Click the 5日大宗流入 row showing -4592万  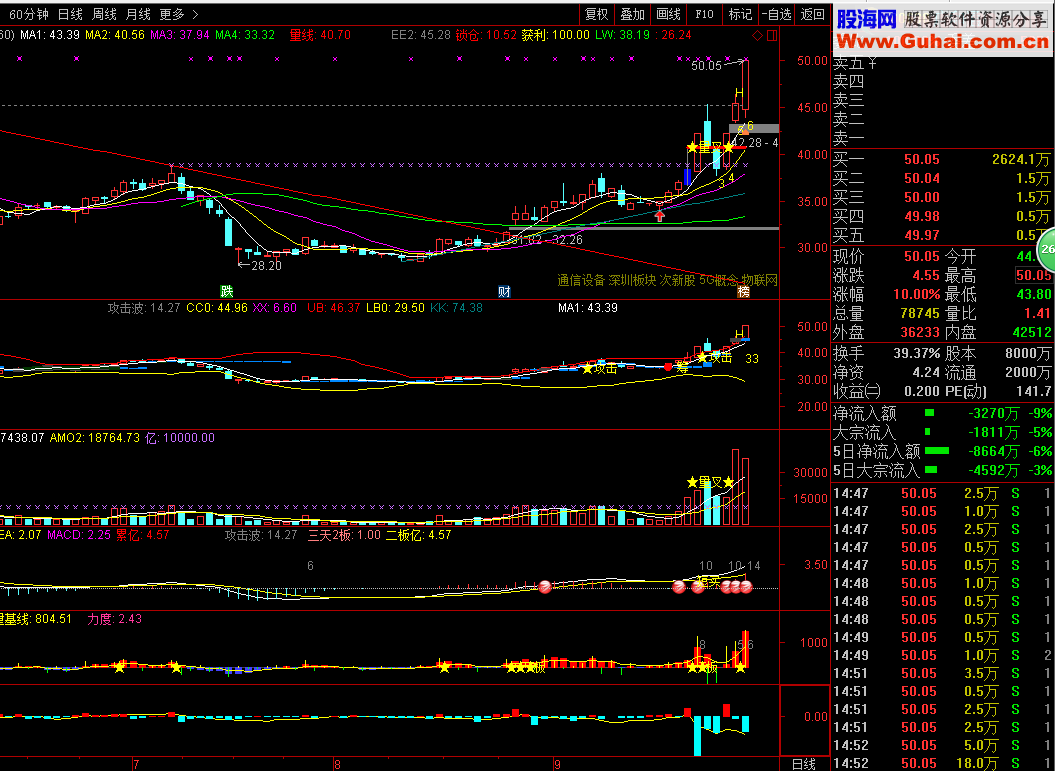[x=943, y=470]
